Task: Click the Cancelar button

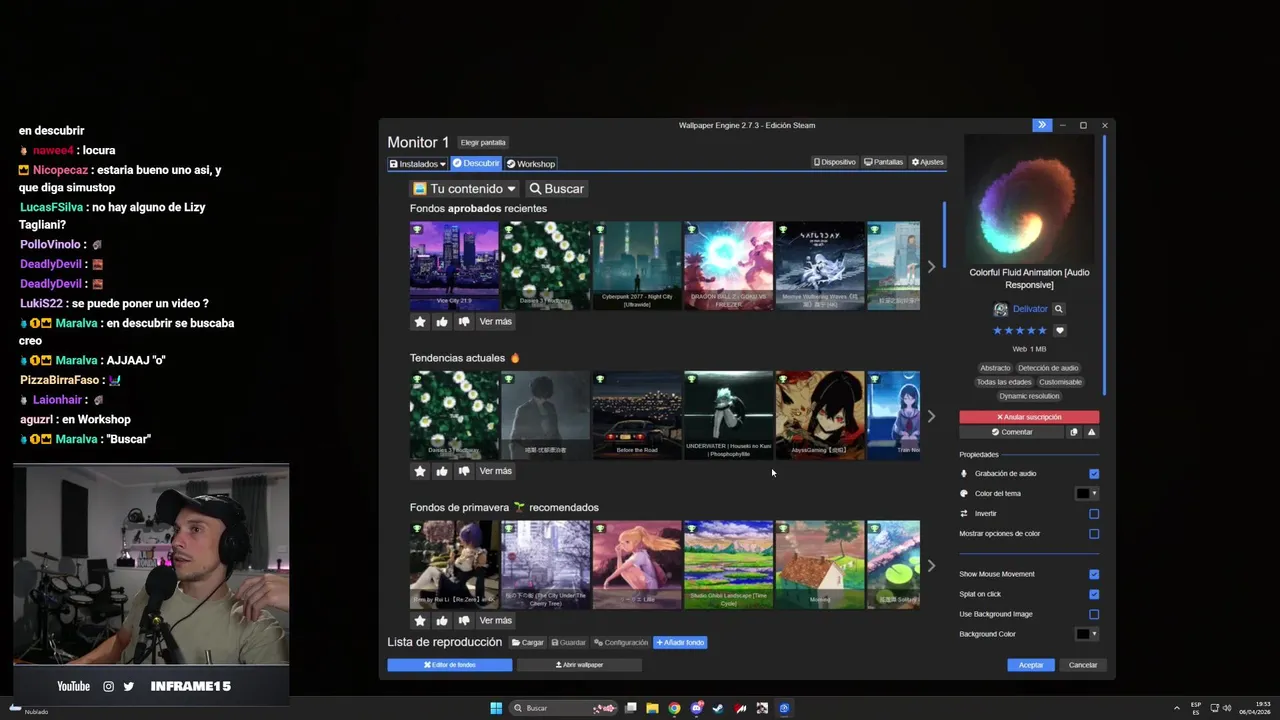Action: (1083, 665)
